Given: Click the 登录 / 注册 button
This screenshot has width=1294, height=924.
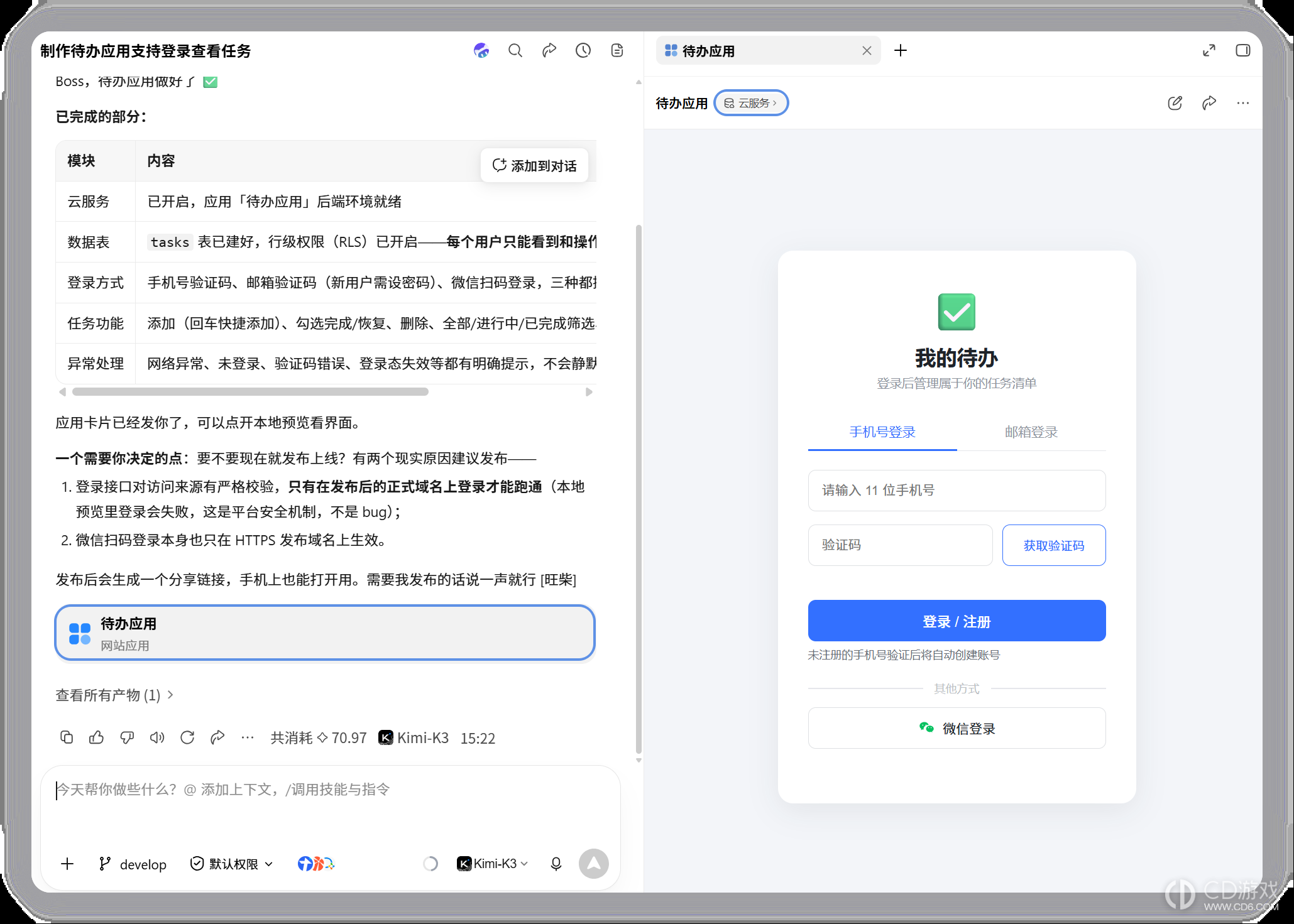Looking at the screenshot, I should 957,621.
